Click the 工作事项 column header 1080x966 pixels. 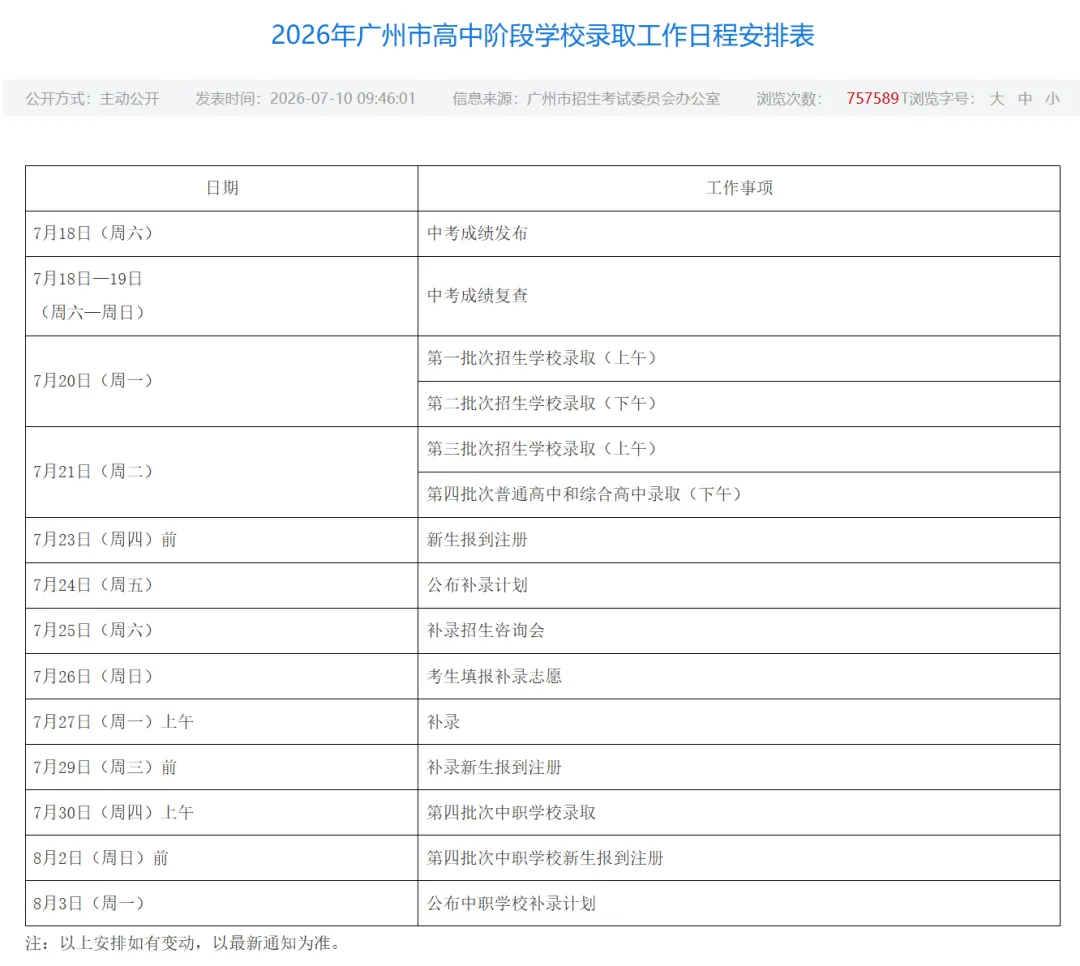pyautogui.click(x=739, y=188)
